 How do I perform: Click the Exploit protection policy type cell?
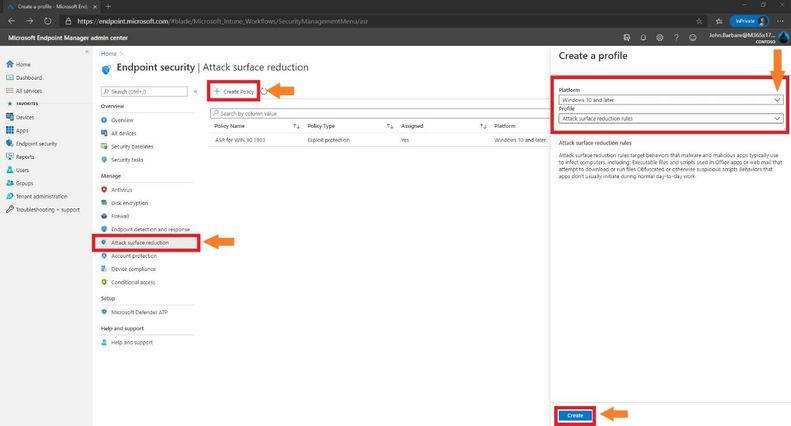pos(328,140)
